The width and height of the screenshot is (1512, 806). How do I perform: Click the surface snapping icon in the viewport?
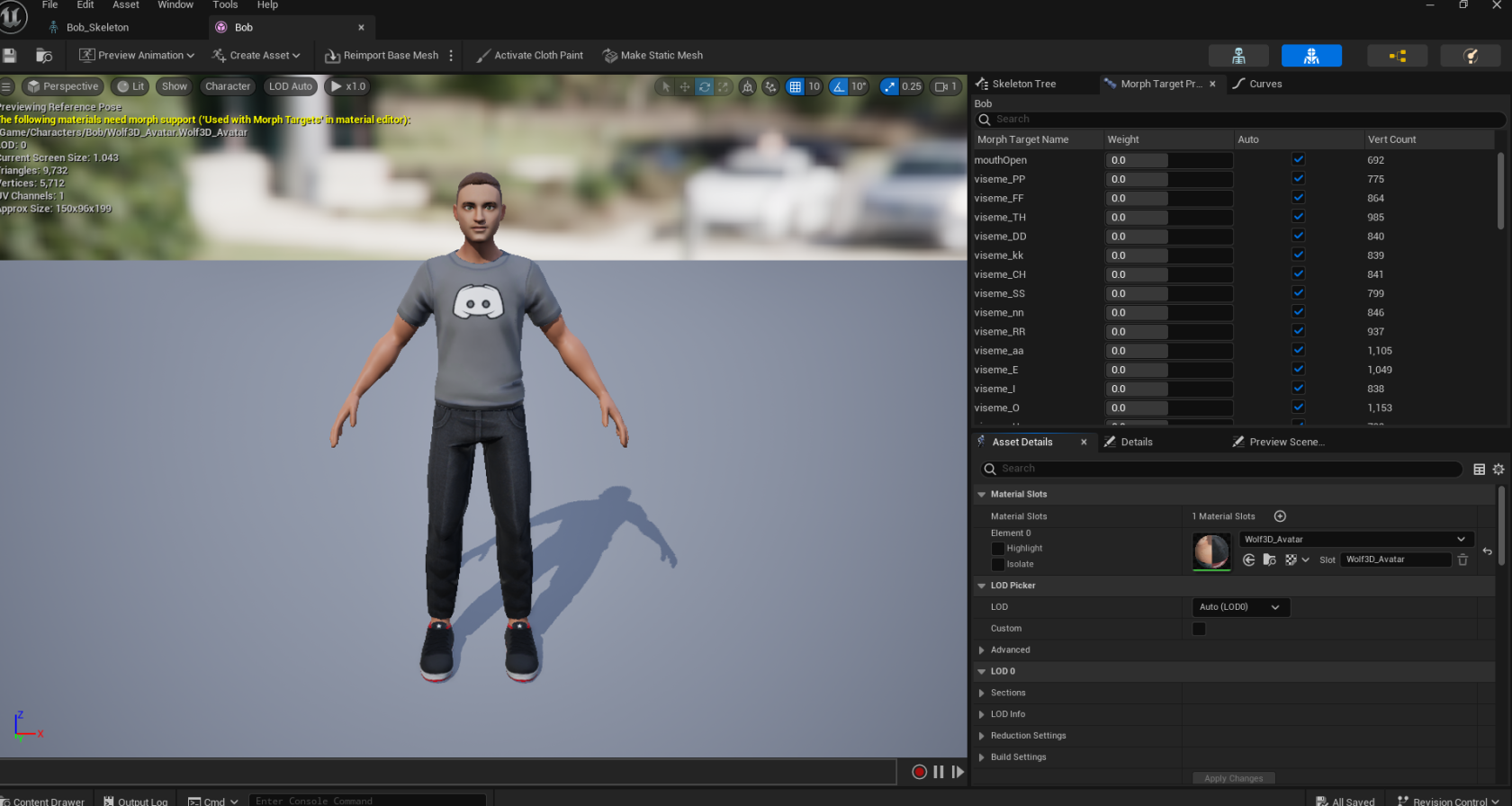click(x=770, y=86)
